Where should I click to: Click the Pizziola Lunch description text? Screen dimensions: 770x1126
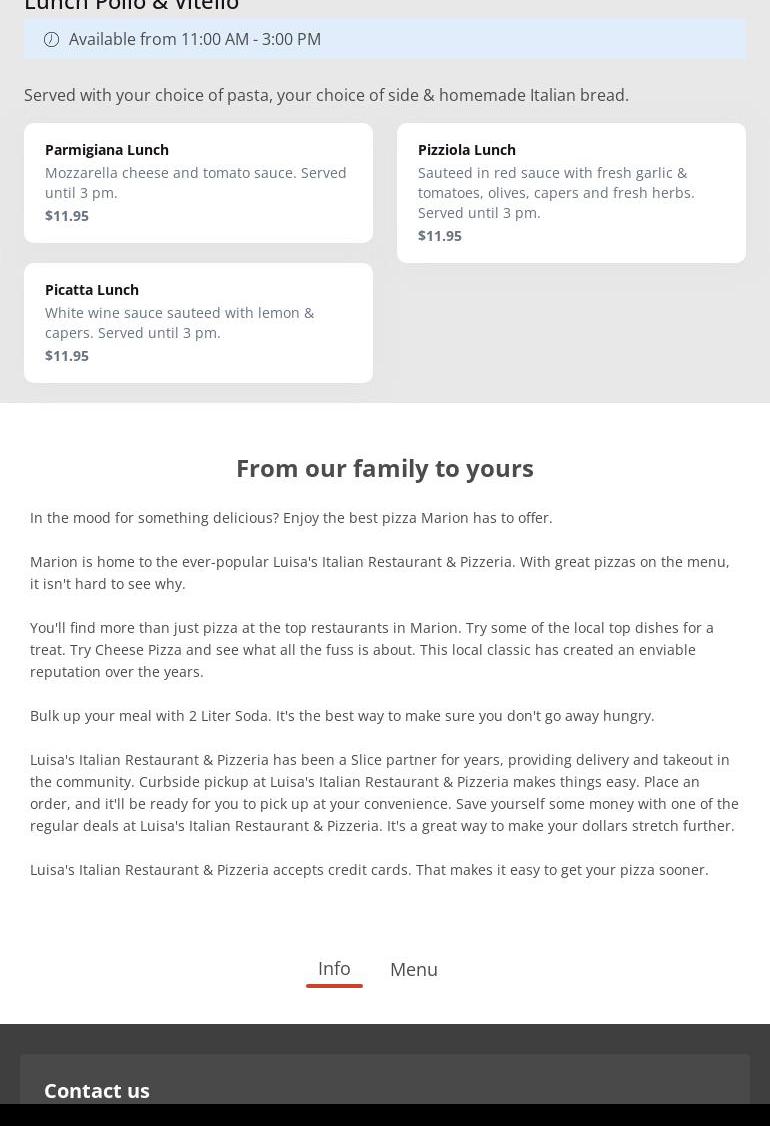pos(556,193)
